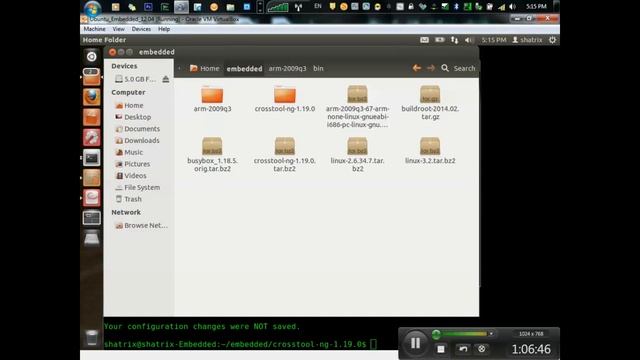This screenshot has height=360, width=640.
Task: Go forward with the right arrow
Action: [x=431, y=68]
